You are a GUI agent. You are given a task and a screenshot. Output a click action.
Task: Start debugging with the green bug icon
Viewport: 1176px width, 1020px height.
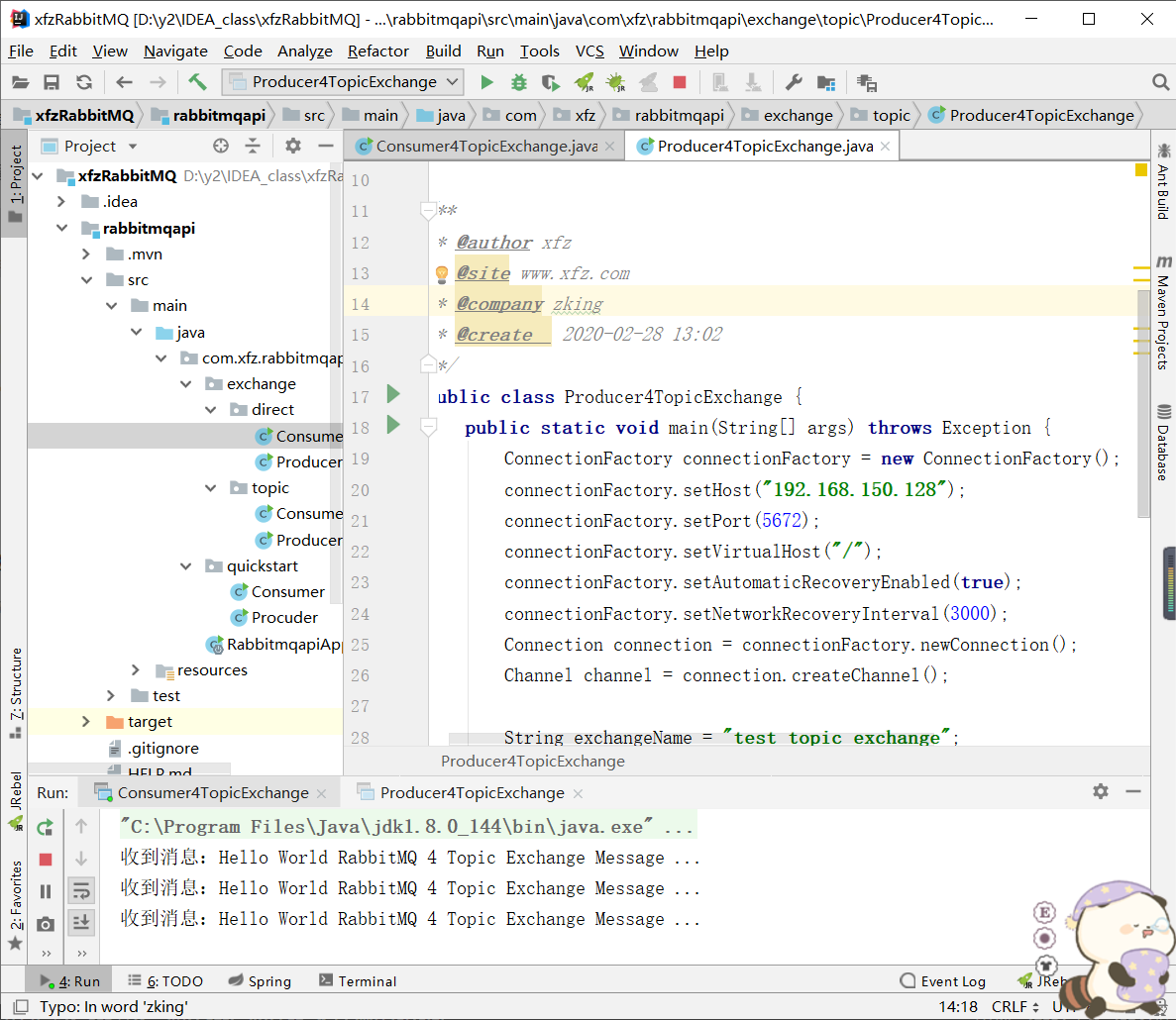tap(519, 82)
